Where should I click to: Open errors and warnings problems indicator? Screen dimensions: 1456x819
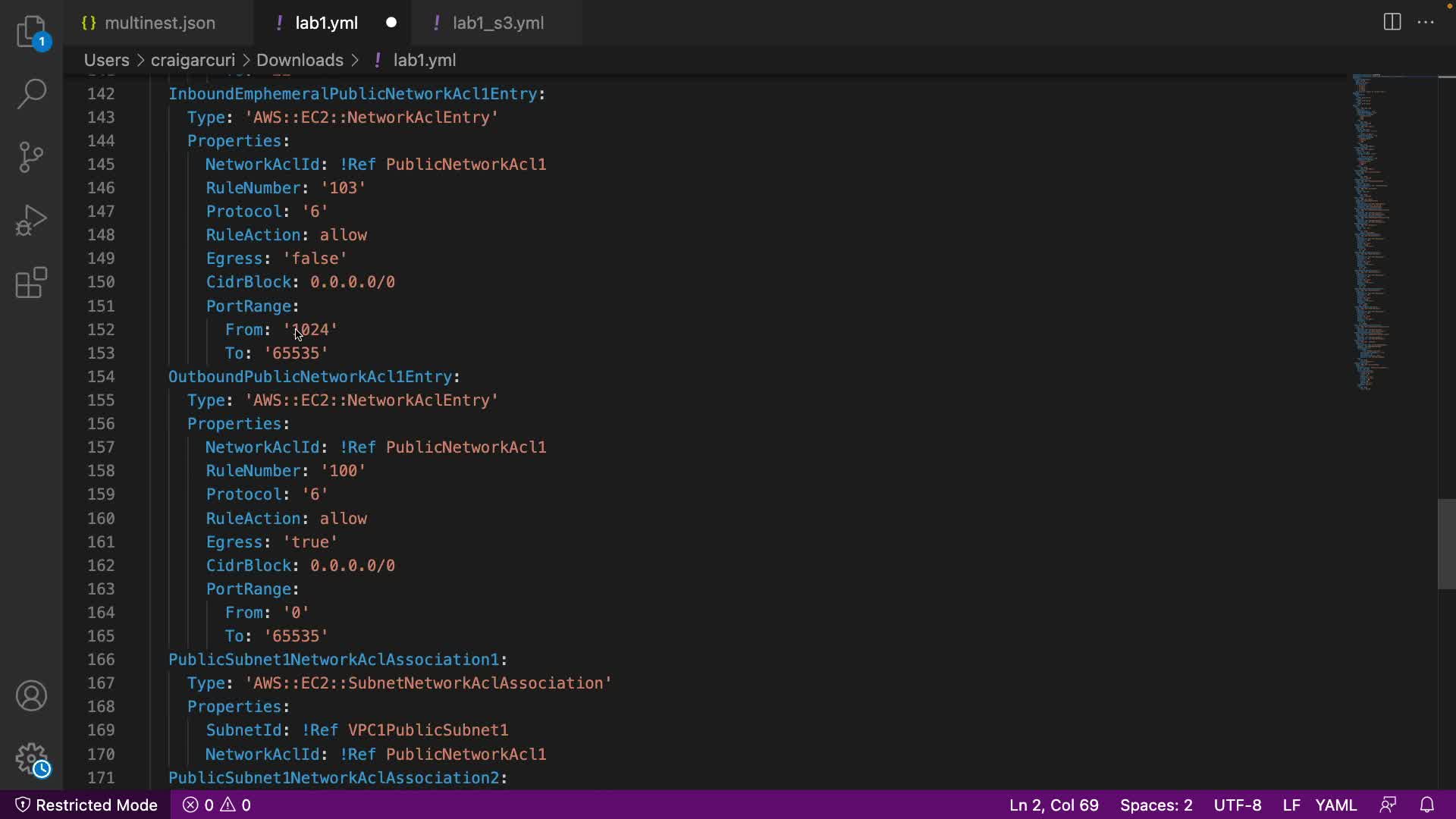[217, 805]
